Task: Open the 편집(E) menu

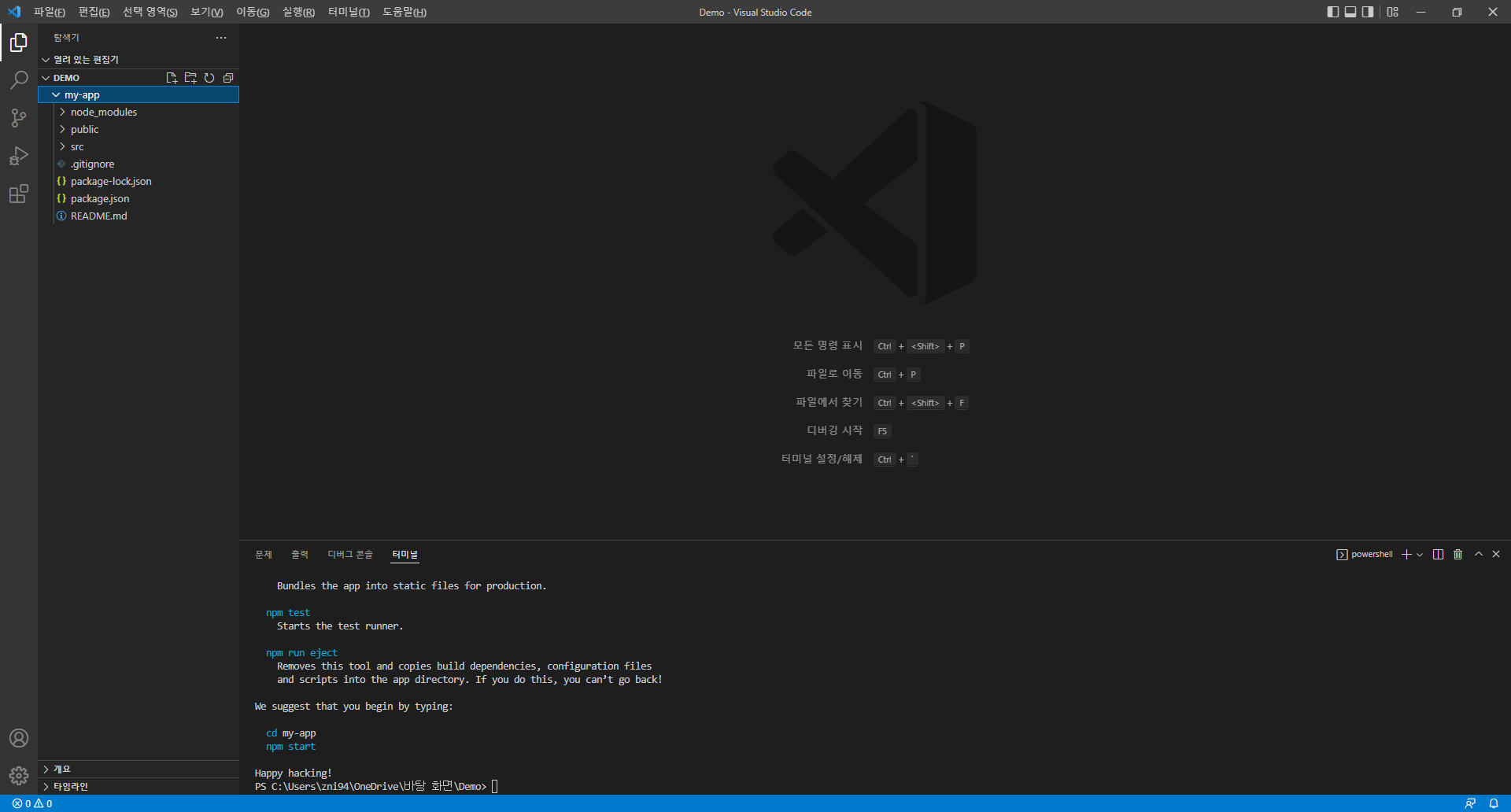Action: point(94,12)
